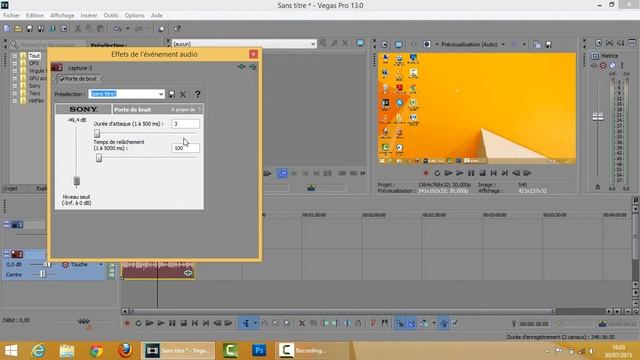Close the Effets de l'événement audio dialog
The height and width of the screenshot is (360, 640).
253,54
